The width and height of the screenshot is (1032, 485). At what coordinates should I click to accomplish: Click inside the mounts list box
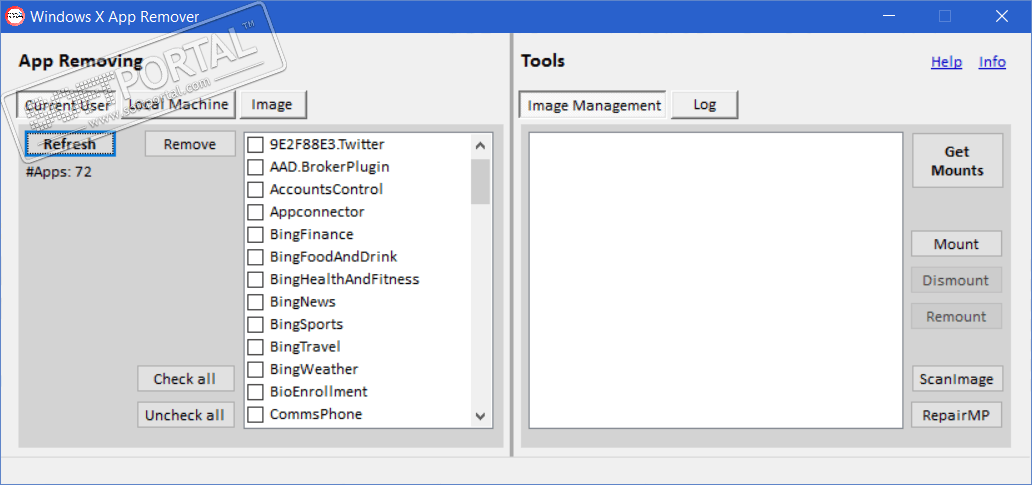pos(716,280)
